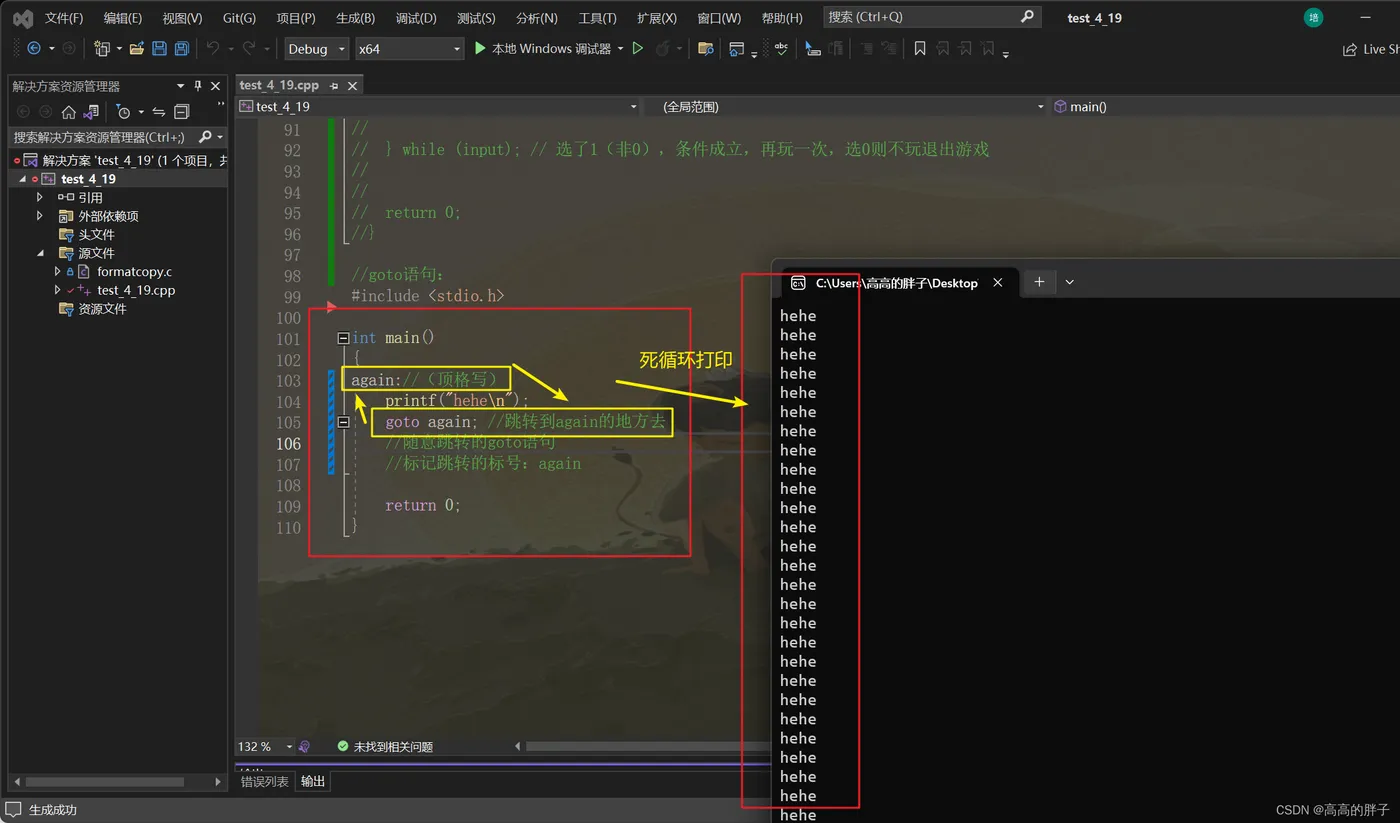The width and height of the screenshot is (1400, 823).
Task: Click the Solution Explorer horizontal scrollbar
Action: tap(105, 782)
